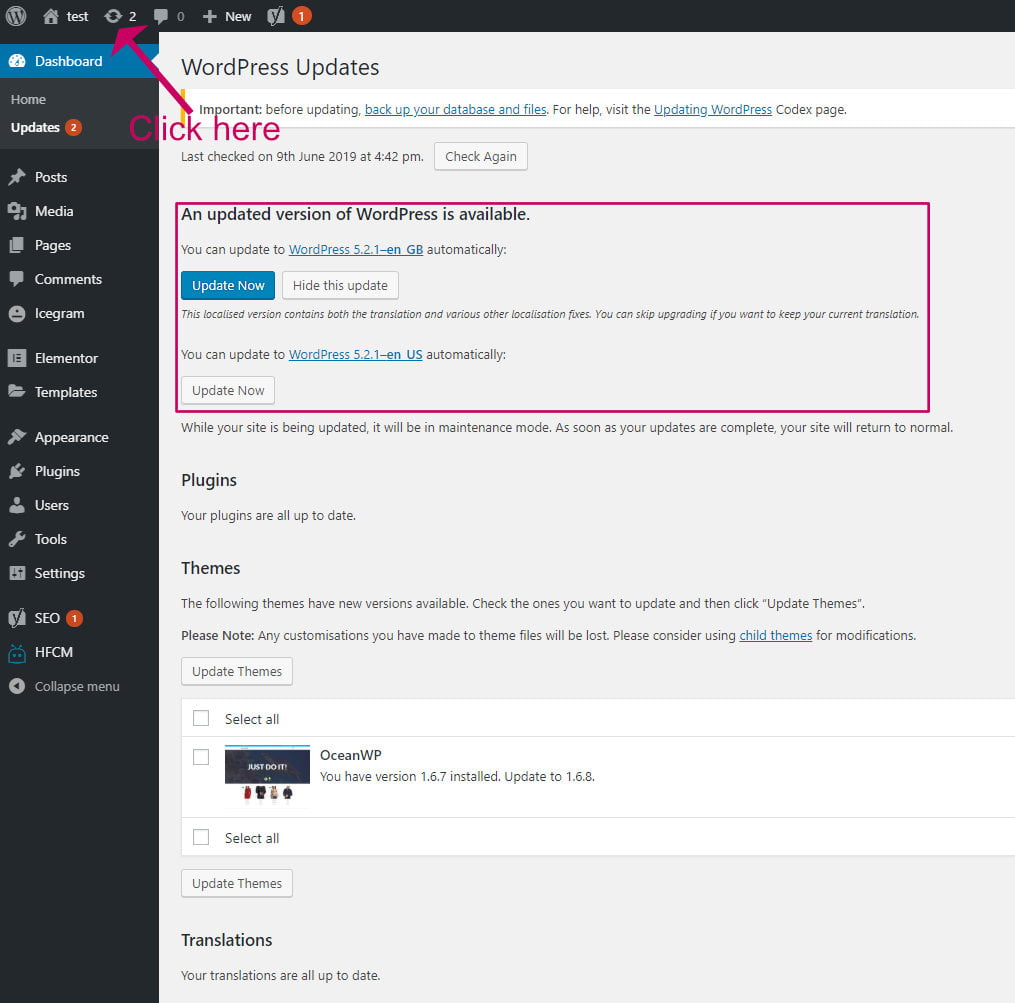This screenshot has height=1003, width=1015.
Task: Click the Dashboard gauge icon
Action: 17,61
